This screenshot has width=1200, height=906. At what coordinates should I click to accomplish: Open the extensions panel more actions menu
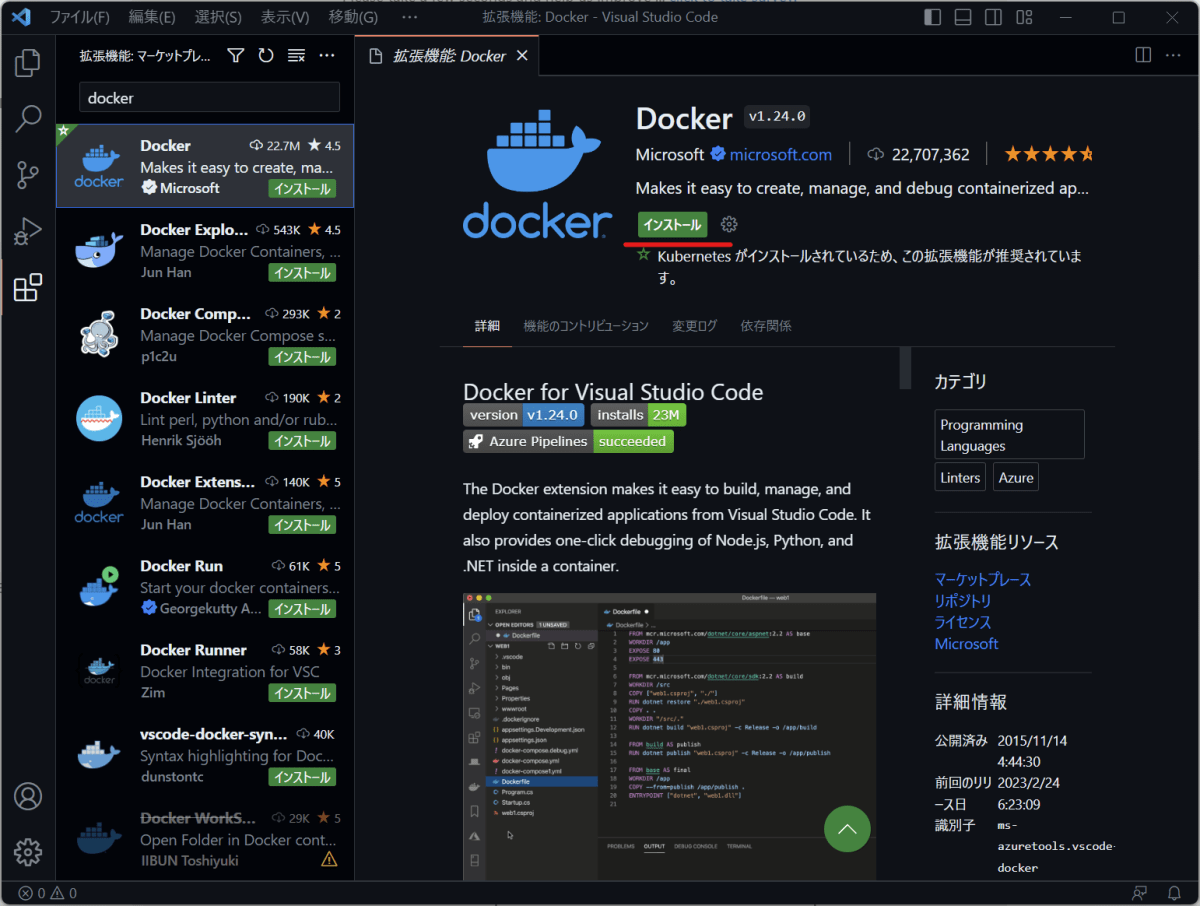[x=326, y=55]
